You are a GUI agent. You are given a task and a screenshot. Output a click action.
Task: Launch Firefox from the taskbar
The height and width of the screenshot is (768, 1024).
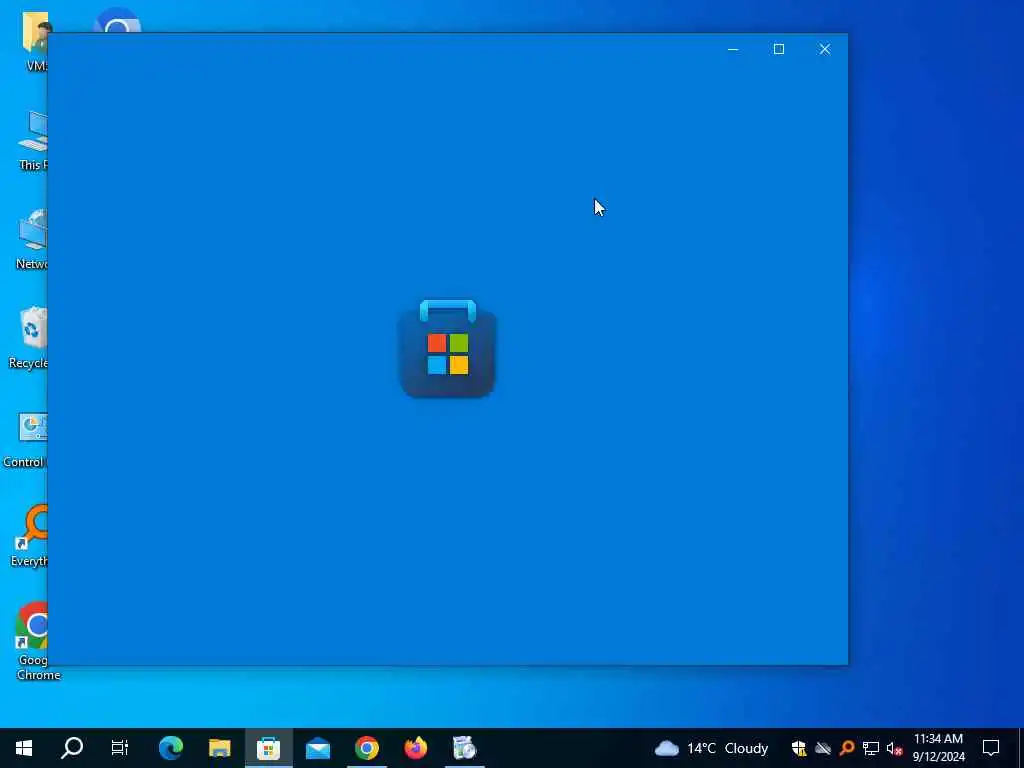coord(416,748)
